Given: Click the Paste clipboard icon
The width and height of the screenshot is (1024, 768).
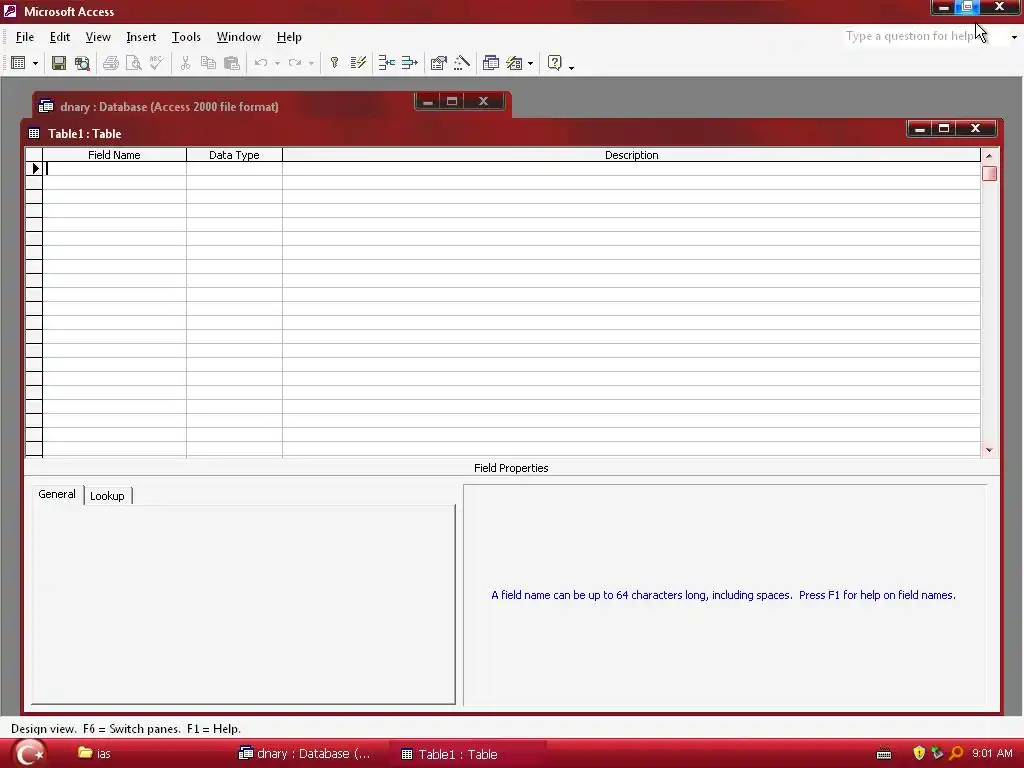Looking at the screenshot, I should pyautogui.click(x=231, y=63).
